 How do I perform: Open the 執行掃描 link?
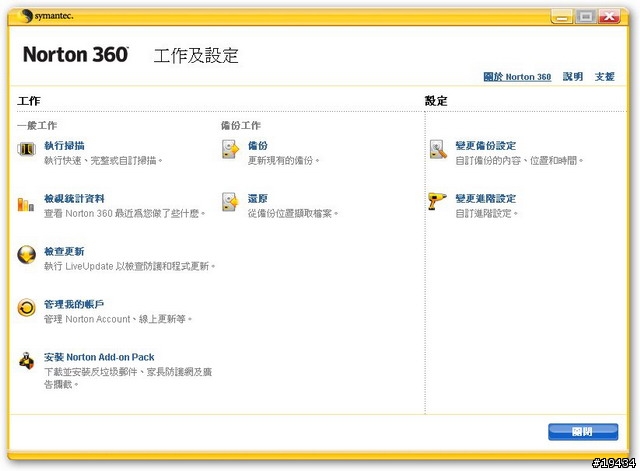(64, 146)
